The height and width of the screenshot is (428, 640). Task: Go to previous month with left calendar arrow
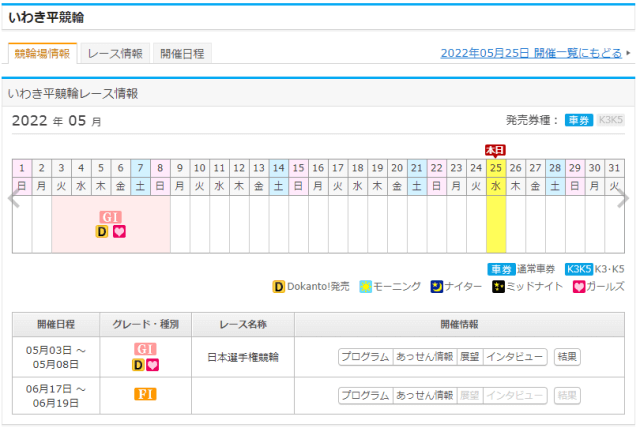tap(13, 199)
